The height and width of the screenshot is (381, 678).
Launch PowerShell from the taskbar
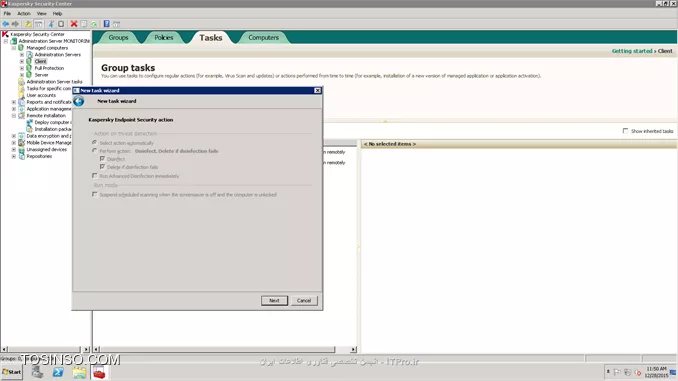[58, 372]
